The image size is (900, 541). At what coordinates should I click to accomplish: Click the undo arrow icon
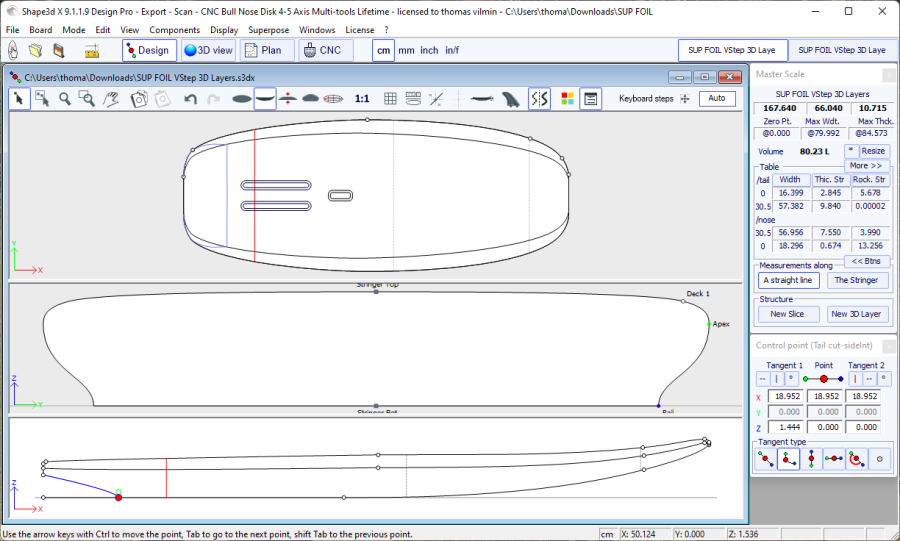[190, 98]
